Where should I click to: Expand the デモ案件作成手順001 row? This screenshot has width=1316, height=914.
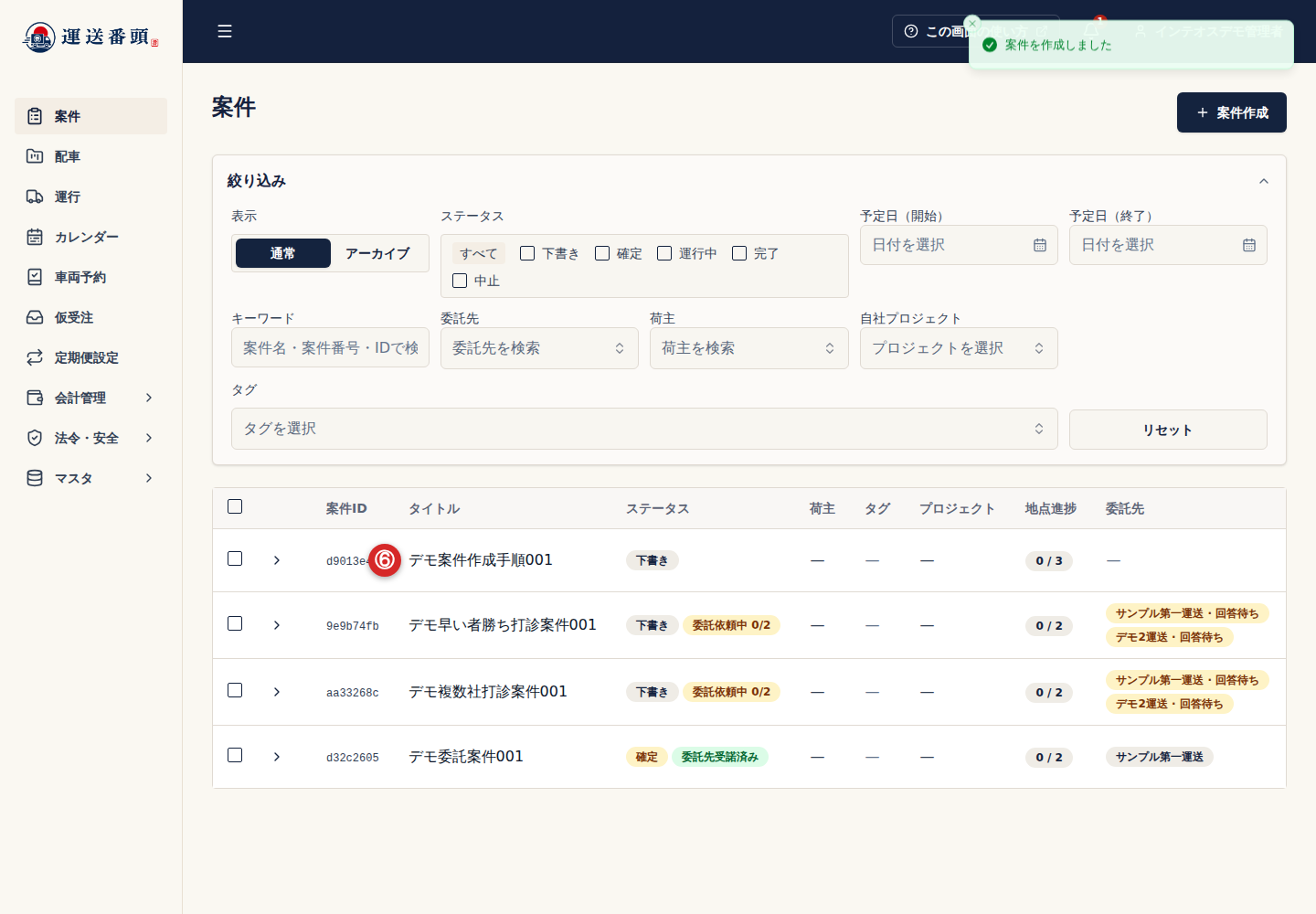277,560
